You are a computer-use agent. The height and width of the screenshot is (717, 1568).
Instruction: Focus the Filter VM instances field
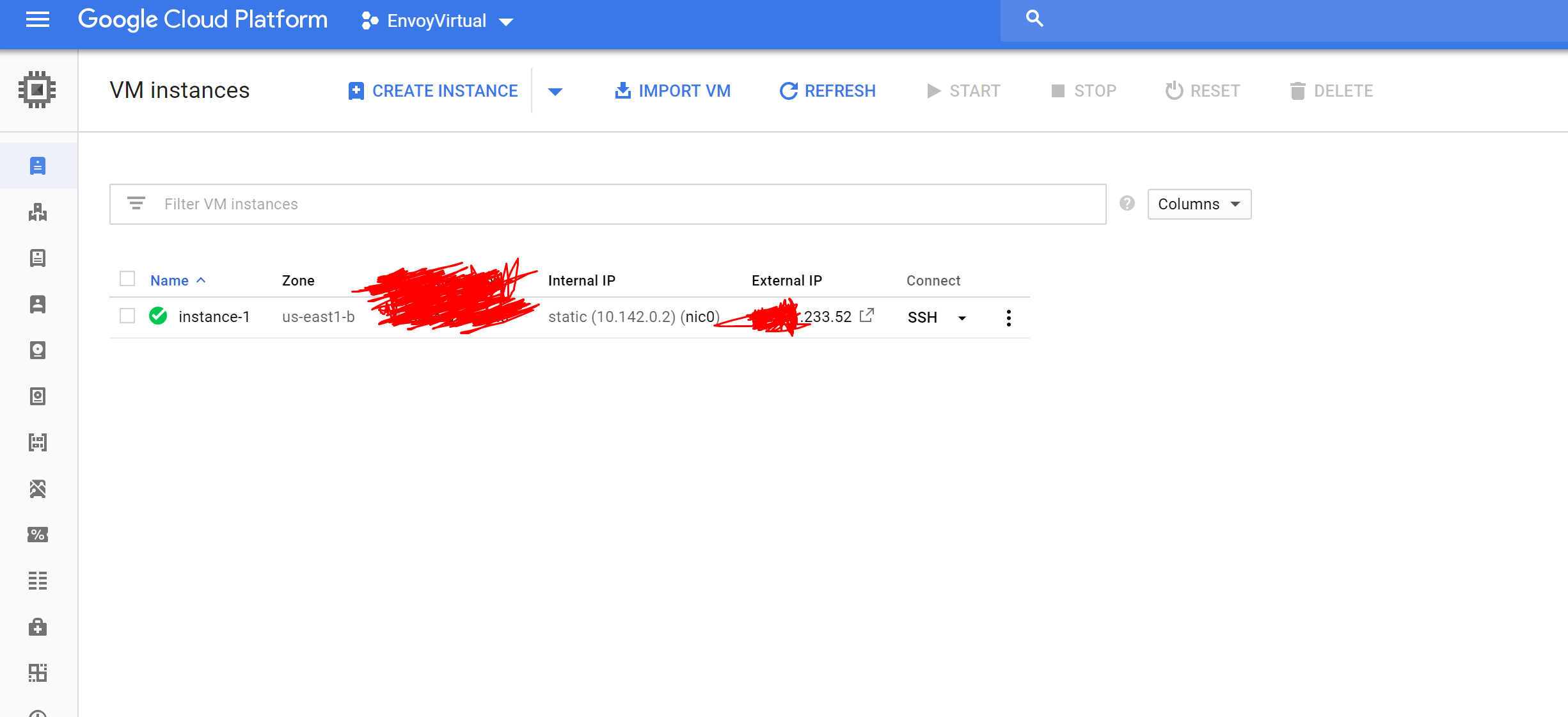click(x=608, y=204)
